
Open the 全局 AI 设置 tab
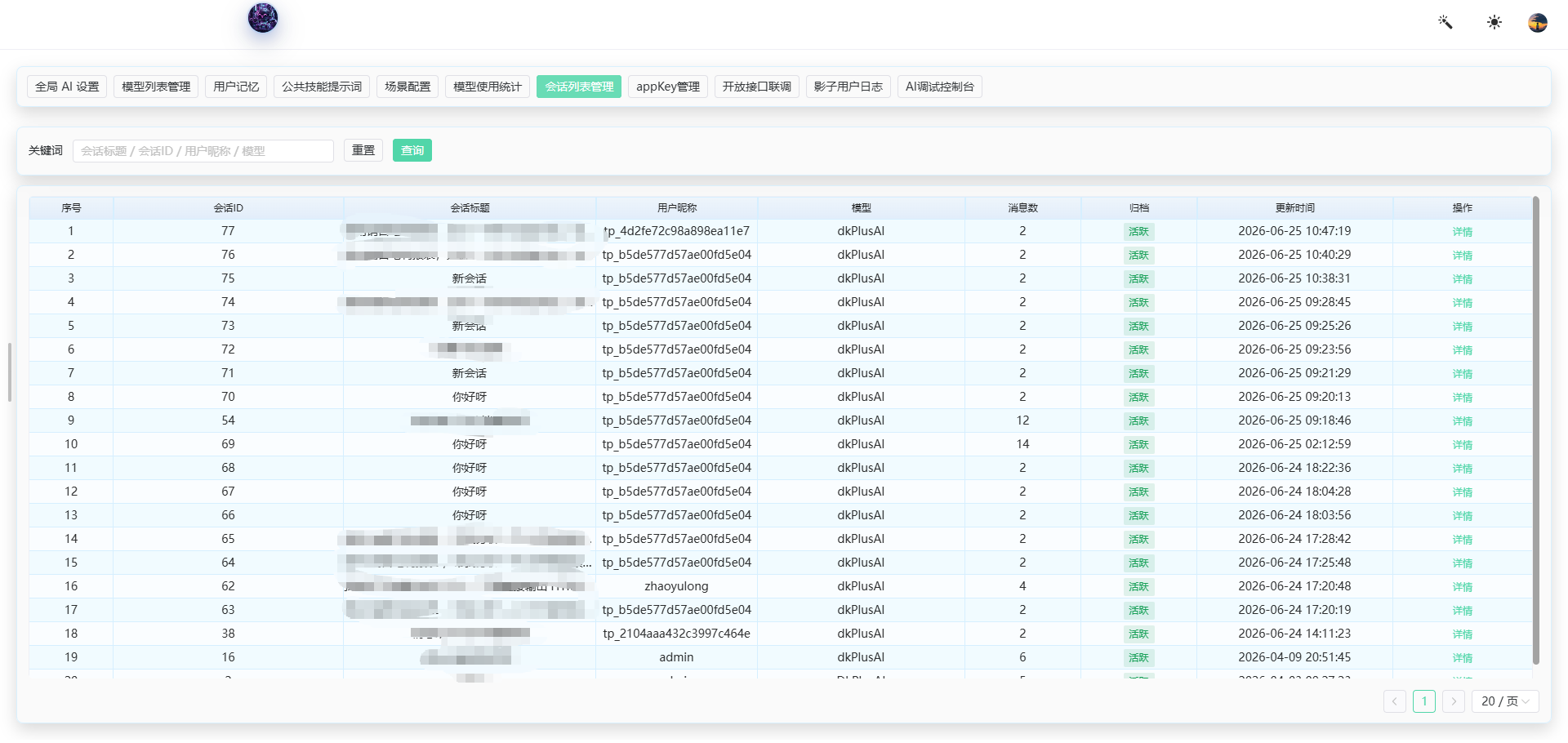(x=67, y=87)
